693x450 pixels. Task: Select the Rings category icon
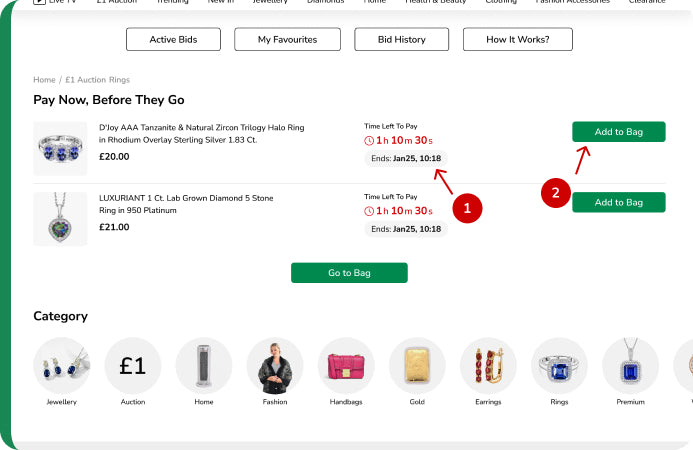pos(559,366)
